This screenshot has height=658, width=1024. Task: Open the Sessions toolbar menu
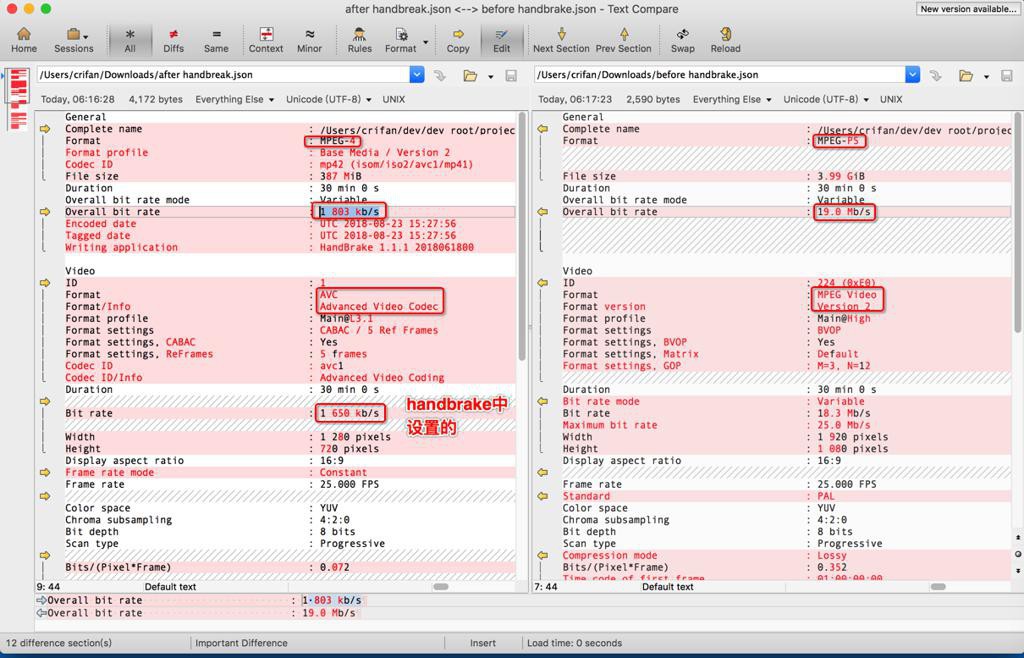(74, 40)
